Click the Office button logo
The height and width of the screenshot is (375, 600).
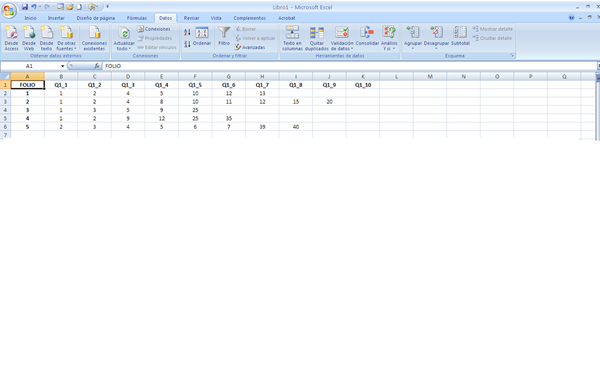[9, 10]
